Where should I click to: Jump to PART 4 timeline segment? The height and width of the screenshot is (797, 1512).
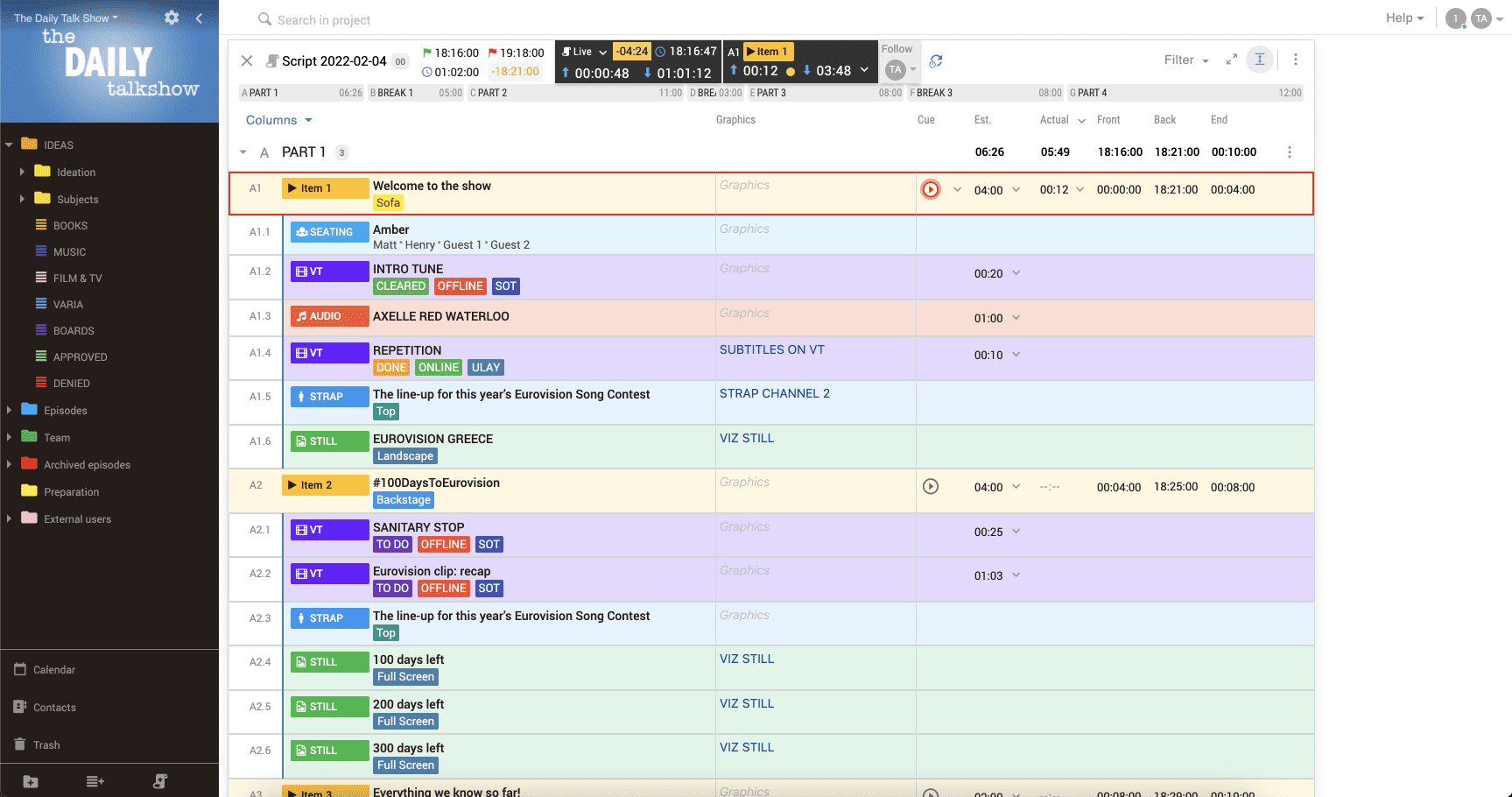1185,93
